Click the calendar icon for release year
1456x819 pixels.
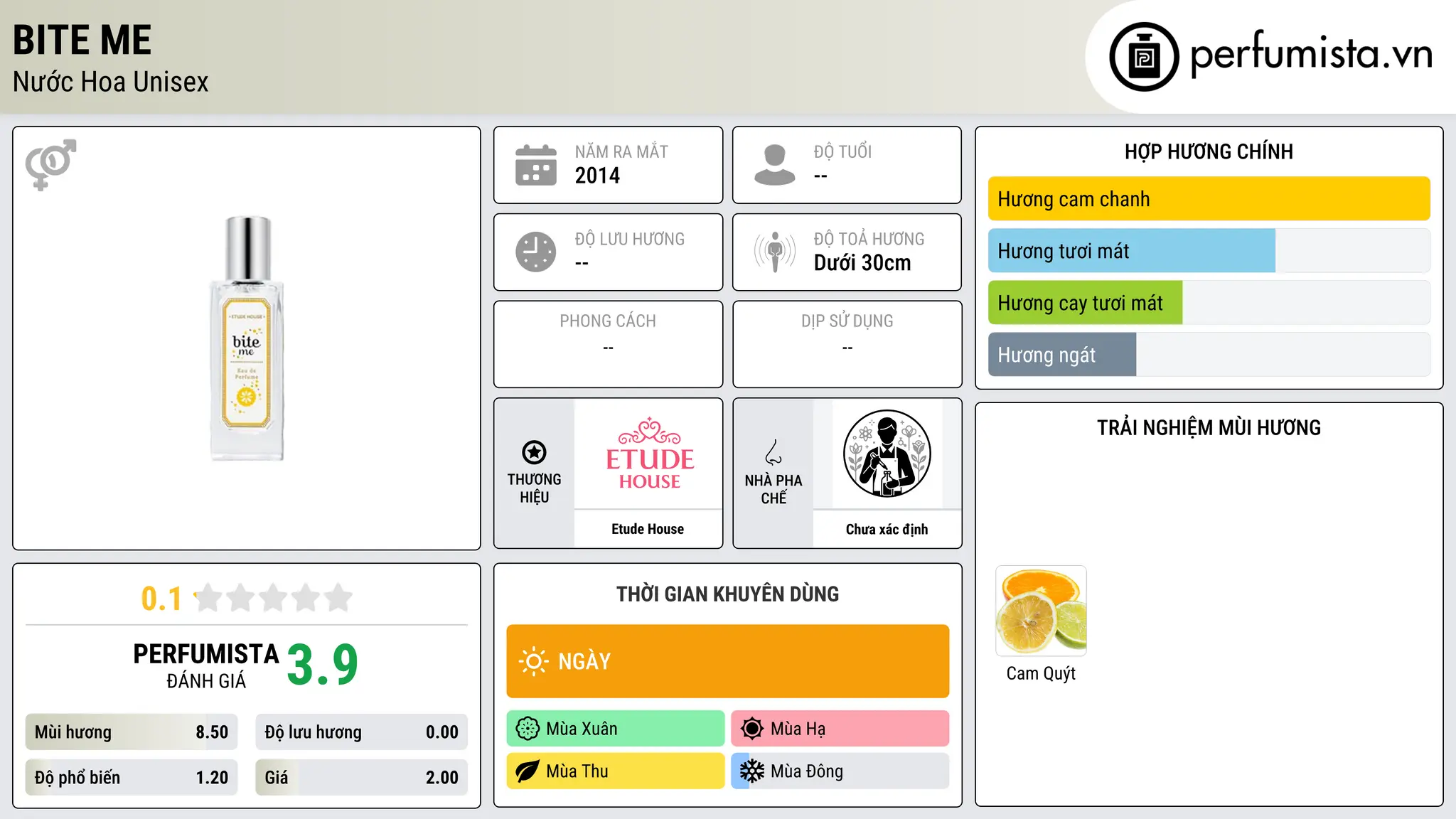coord(536,165)
